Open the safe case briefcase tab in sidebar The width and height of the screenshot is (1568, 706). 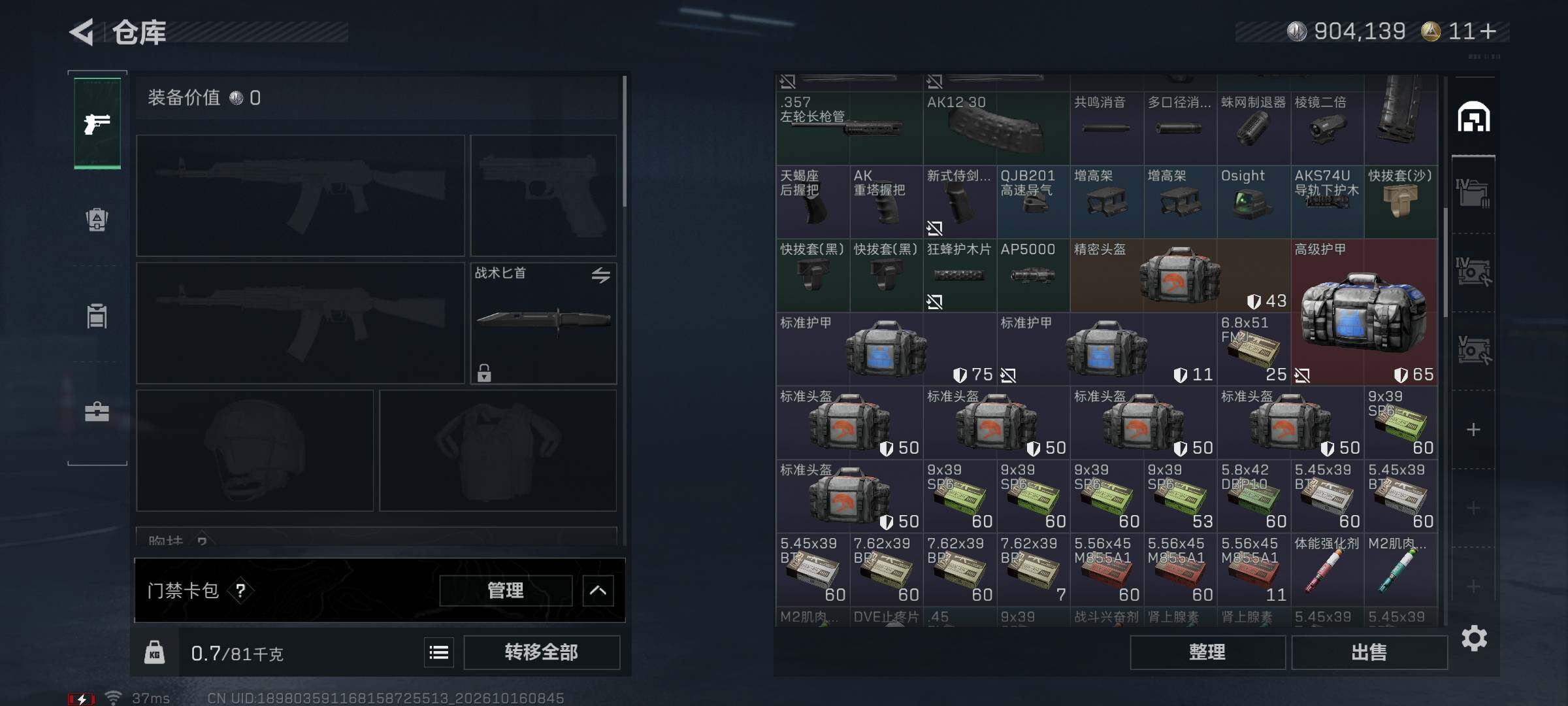tap(97, 411)
